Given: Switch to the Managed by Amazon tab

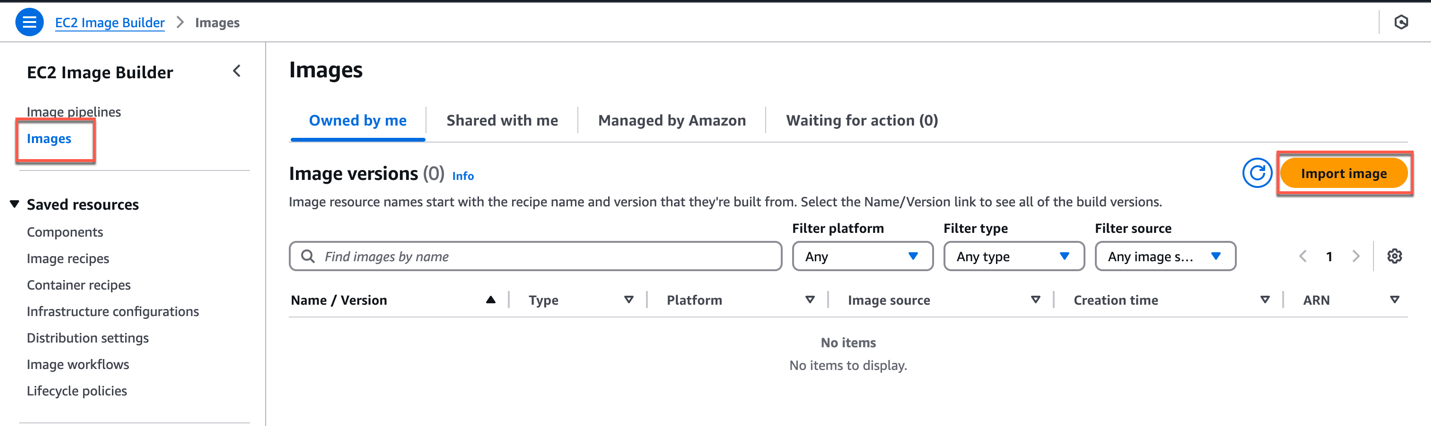Looking at the screenshot, I should click(672, 120).
